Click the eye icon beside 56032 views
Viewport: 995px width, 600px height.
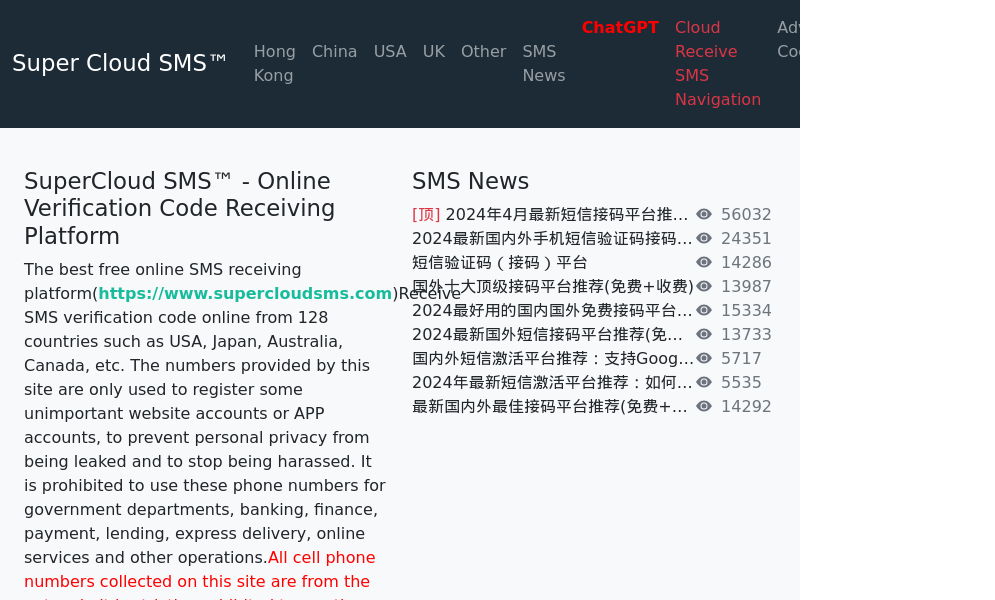[704, 214]
